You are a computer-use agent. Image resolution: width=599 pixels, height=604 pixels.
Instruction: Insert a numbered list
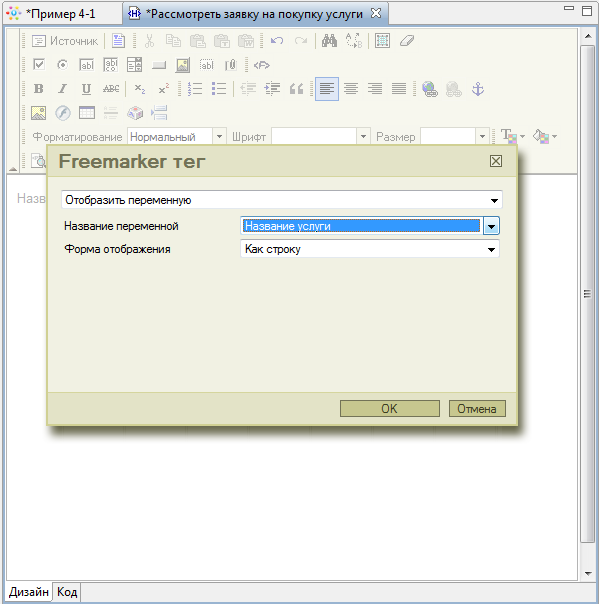click(x=195, y=89)
